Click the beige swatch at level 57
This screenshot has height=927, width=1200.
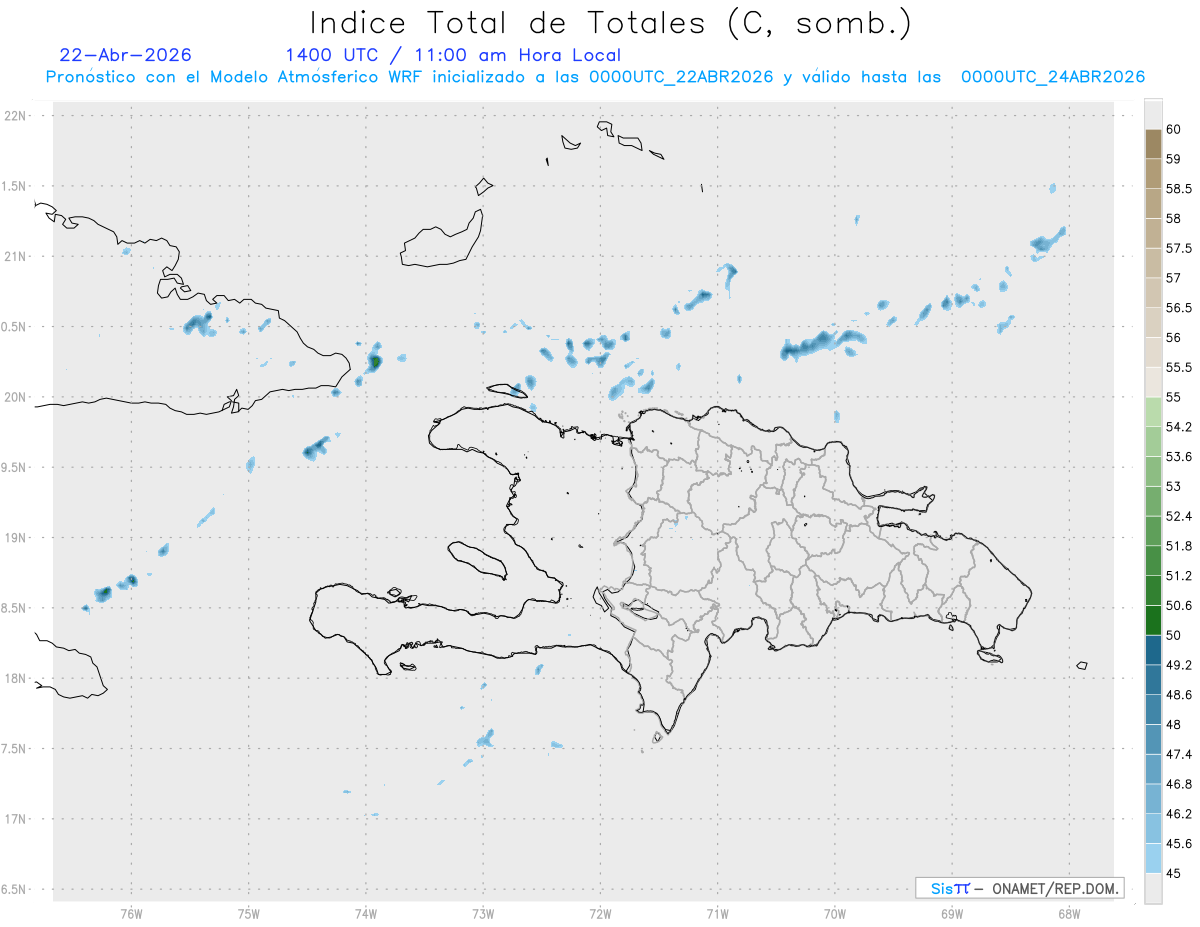pos(1153,263)
